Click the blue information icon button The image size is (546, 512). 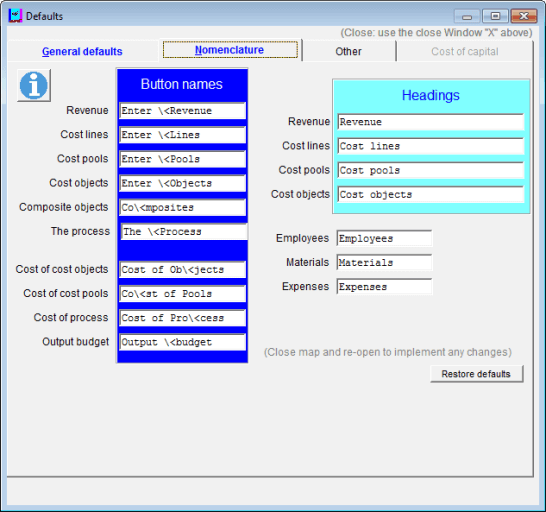pyautogui.click(x=34, y=85)
